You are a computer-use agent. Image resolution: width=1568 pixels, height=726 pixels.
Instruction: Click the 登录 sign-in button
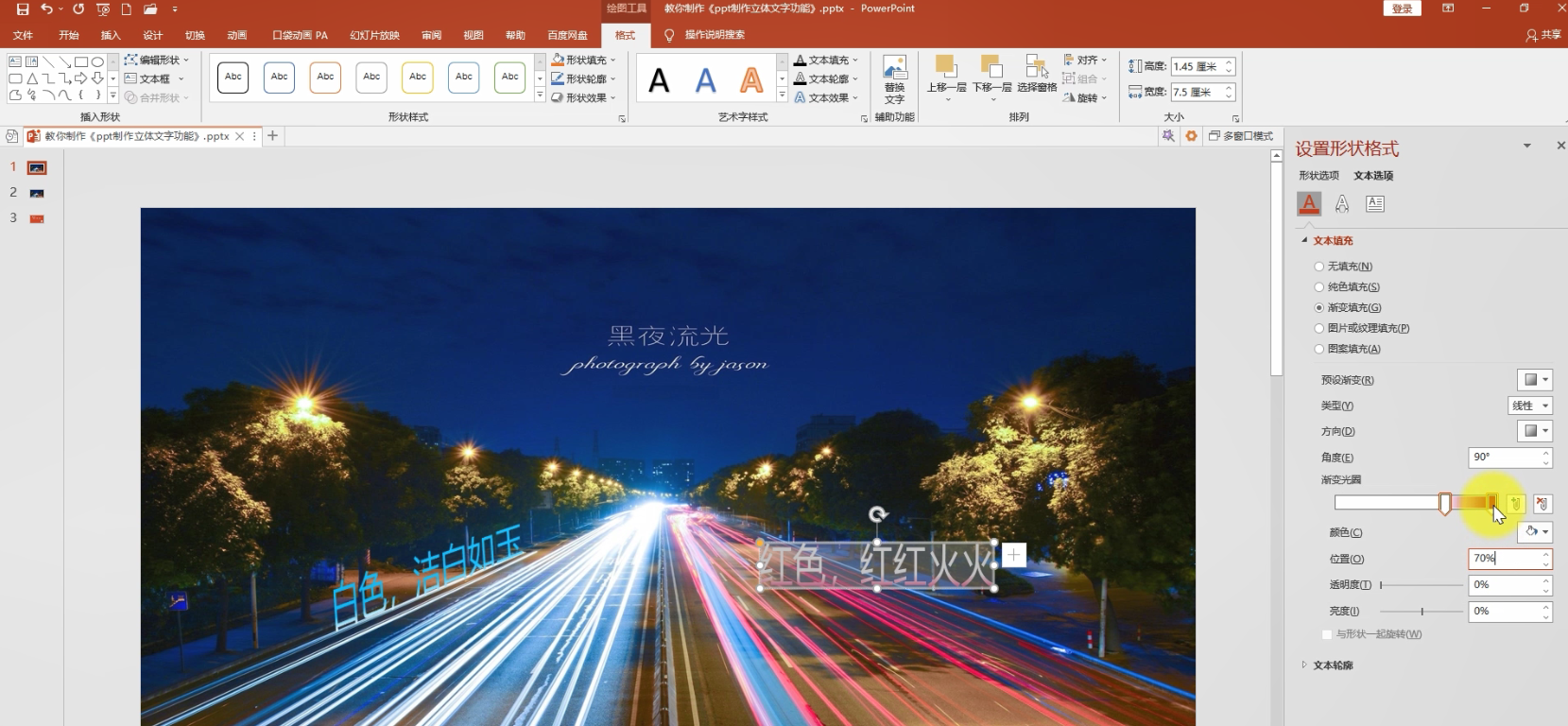coord(1403,9)
